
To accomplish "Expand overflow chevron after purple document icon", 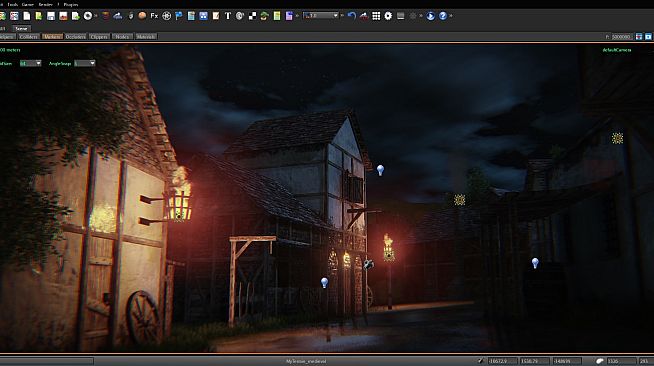I will click(297, 16).
